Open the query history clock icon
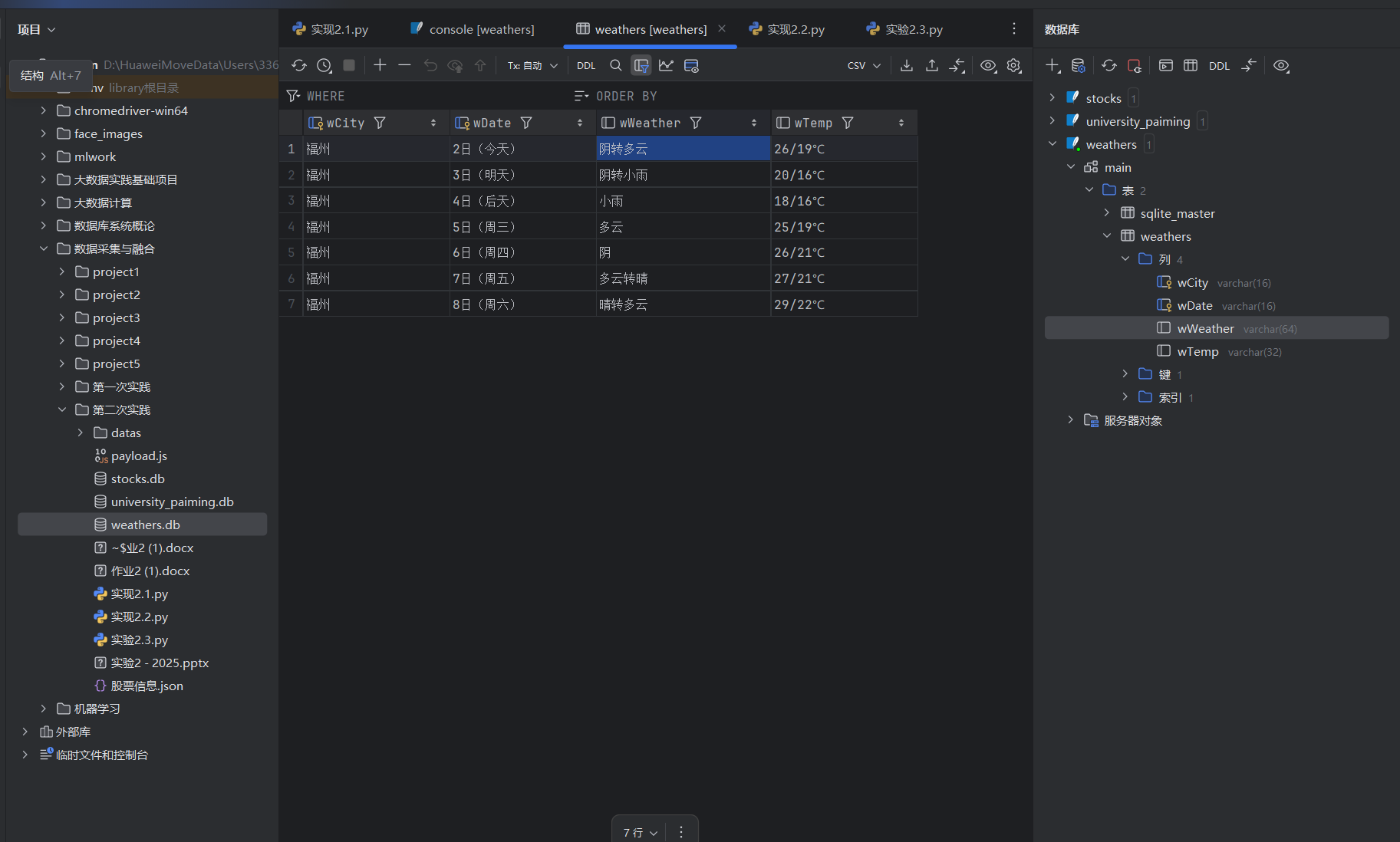 pos(324,66)
